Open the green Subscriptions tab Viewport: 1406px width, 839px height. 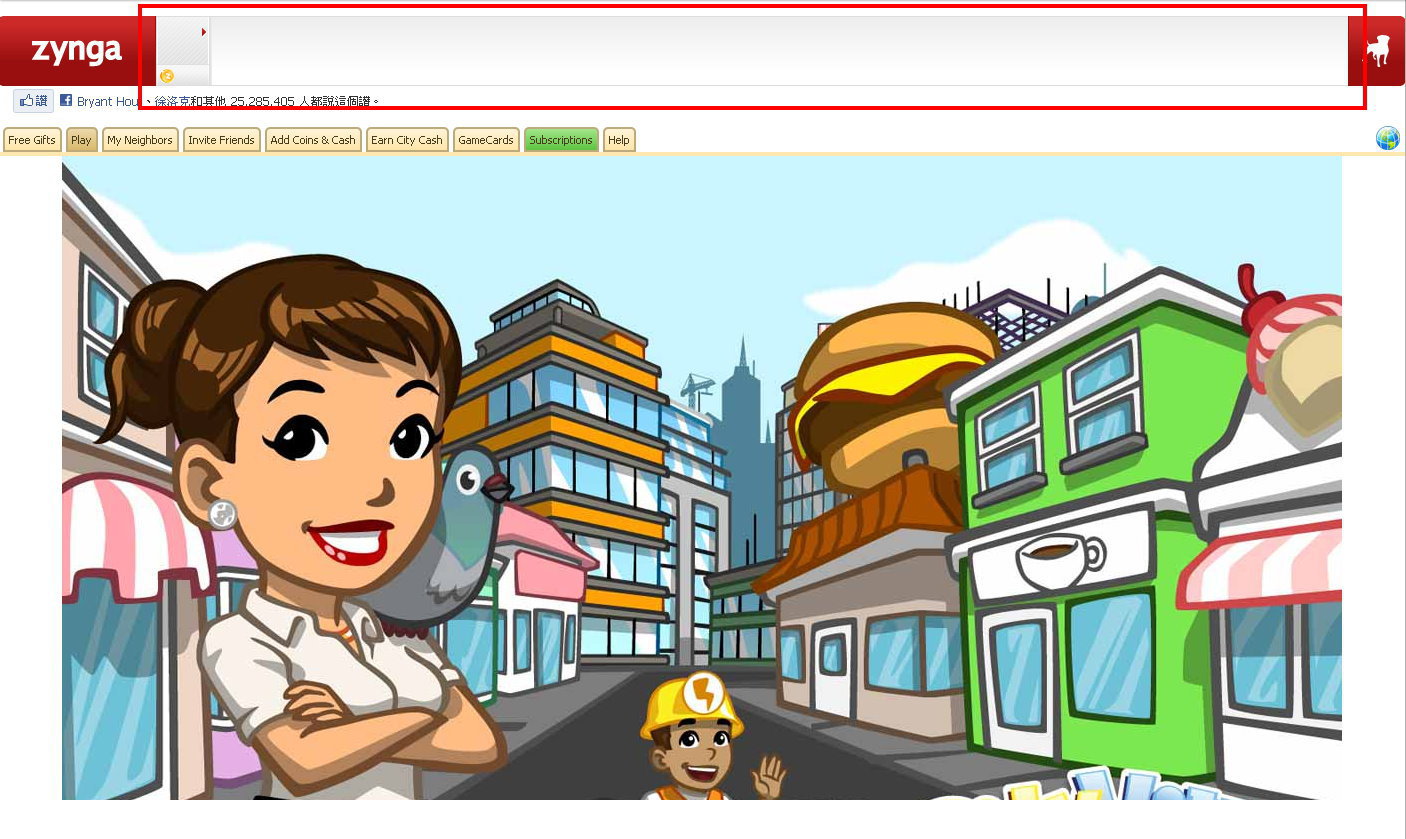(x=561, y=140)
